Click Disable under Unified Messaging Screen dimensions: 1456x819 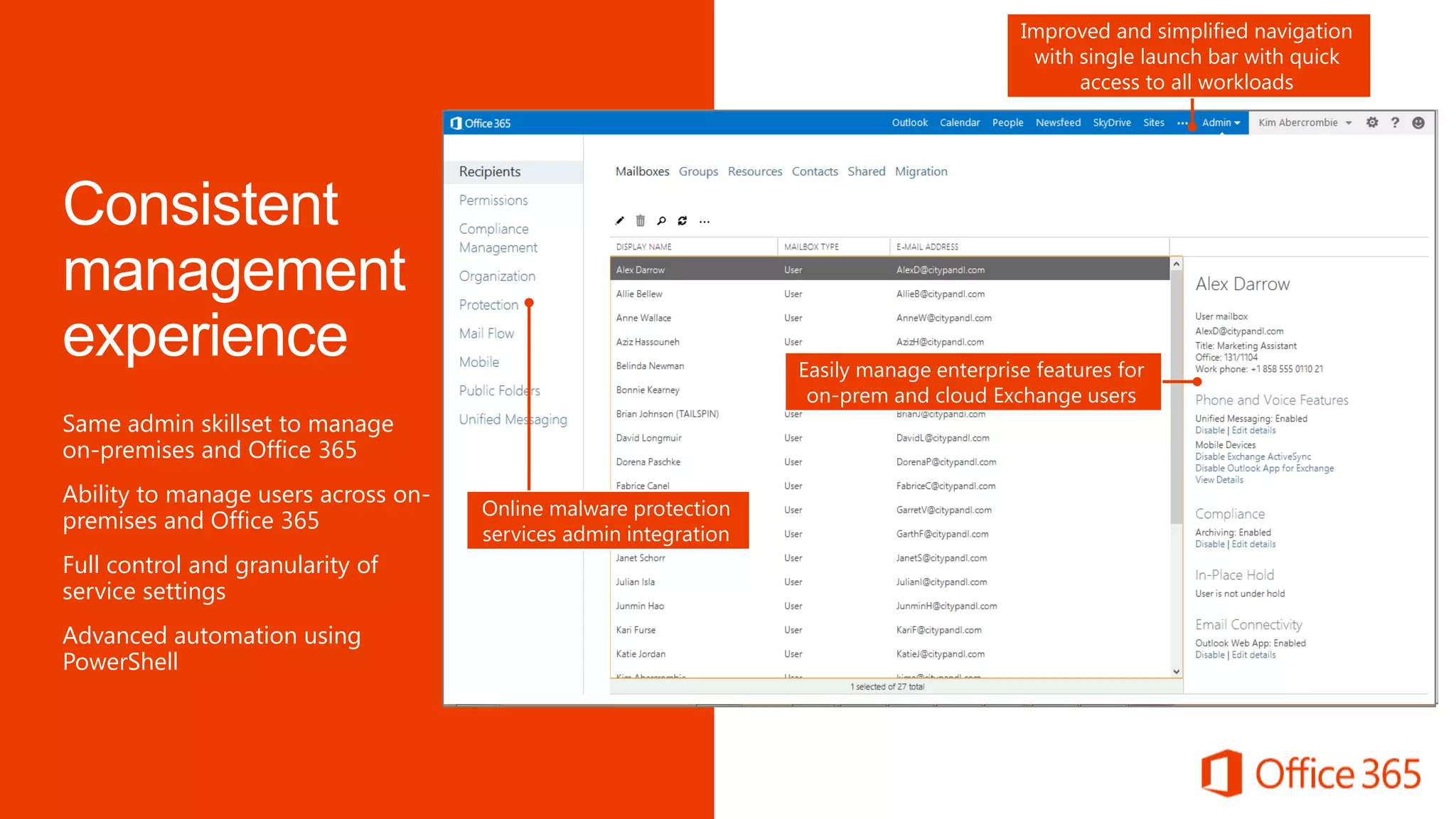pyautogui.click(x=1210, y=430)
